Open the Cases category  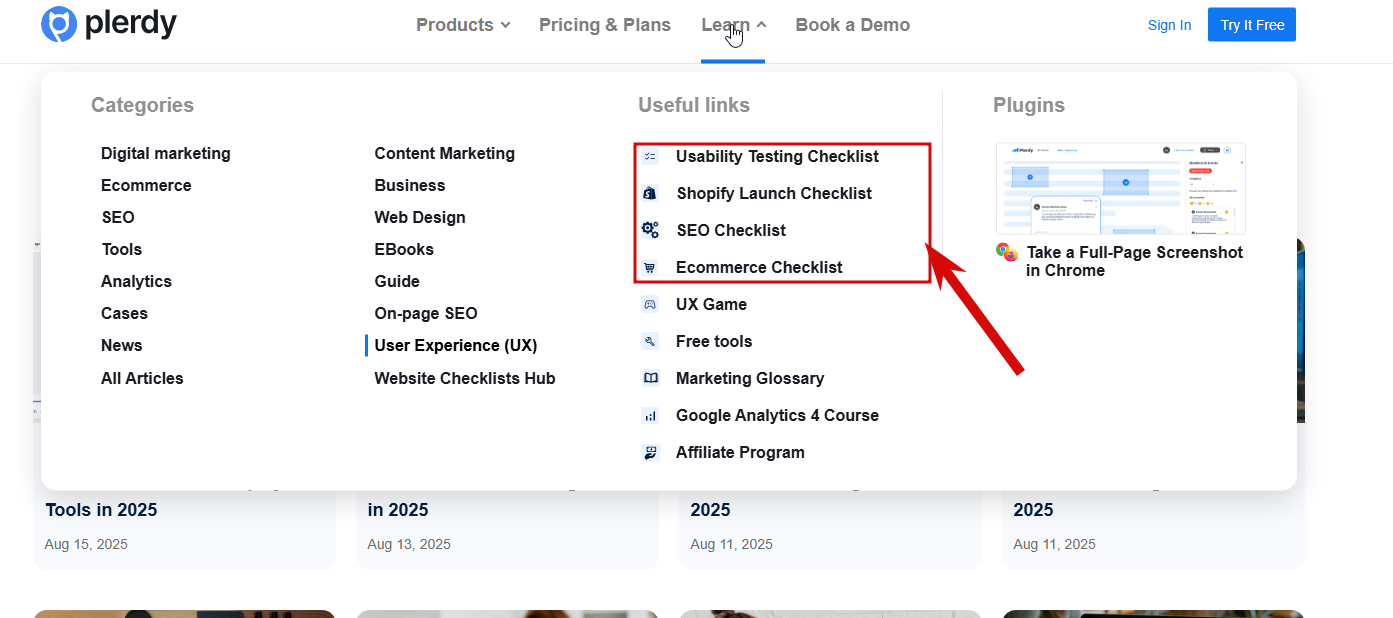click(124, 313)
